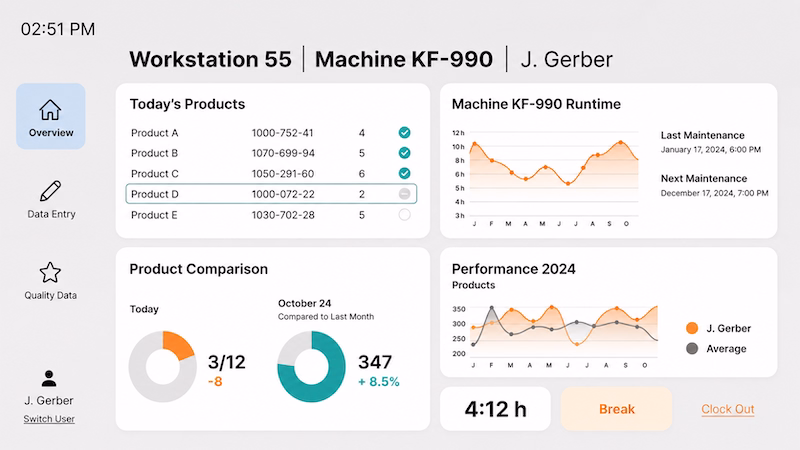Click the 347 monthly total
Viewport: 800px width, 450px height.
coord(375,362)
